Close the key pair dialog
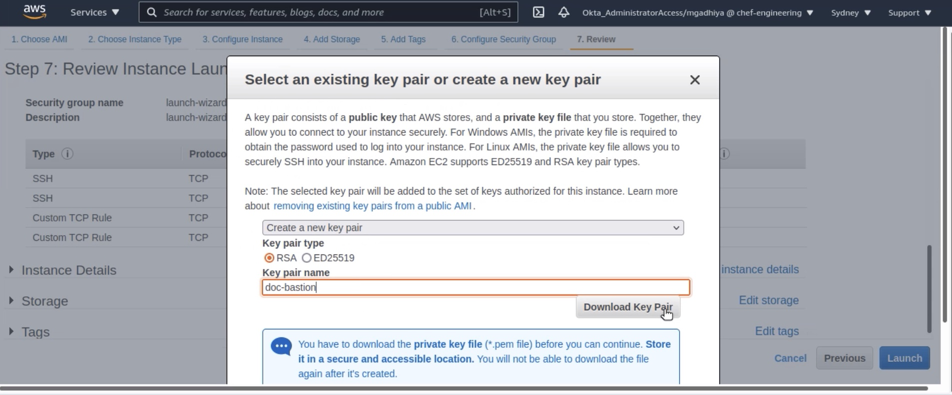 click(695, 79)
